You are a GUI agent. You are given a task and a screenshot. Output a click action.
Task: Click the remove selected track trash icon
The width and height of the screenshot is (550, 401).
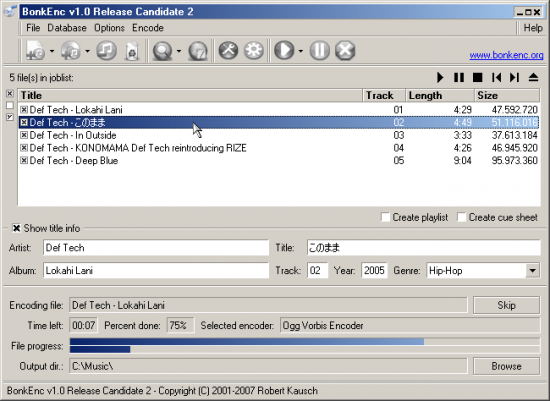pyautogui.click(x=132, y=51)
